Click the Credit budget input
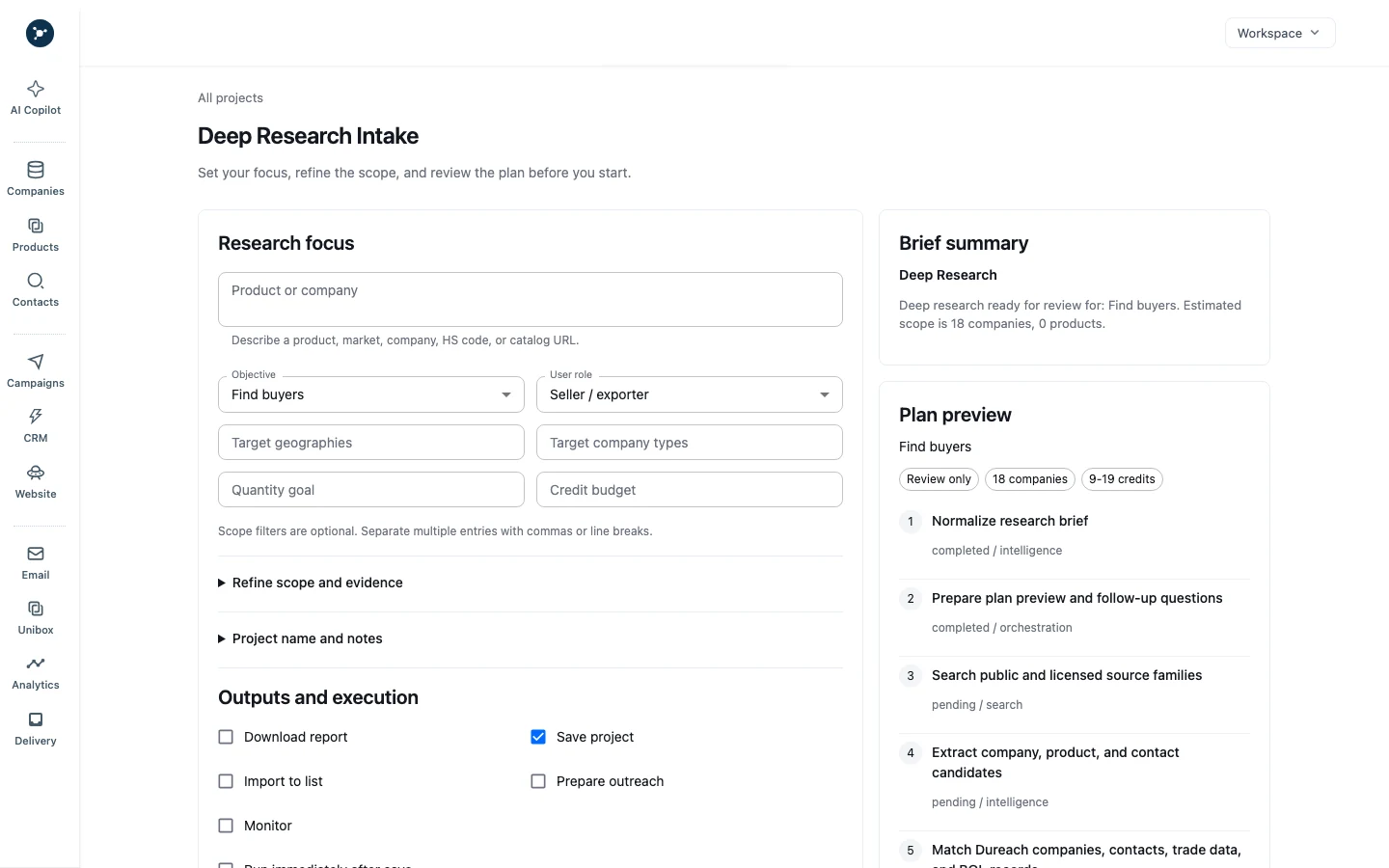This screenshot has height=868, width=1389. [690, 490]
